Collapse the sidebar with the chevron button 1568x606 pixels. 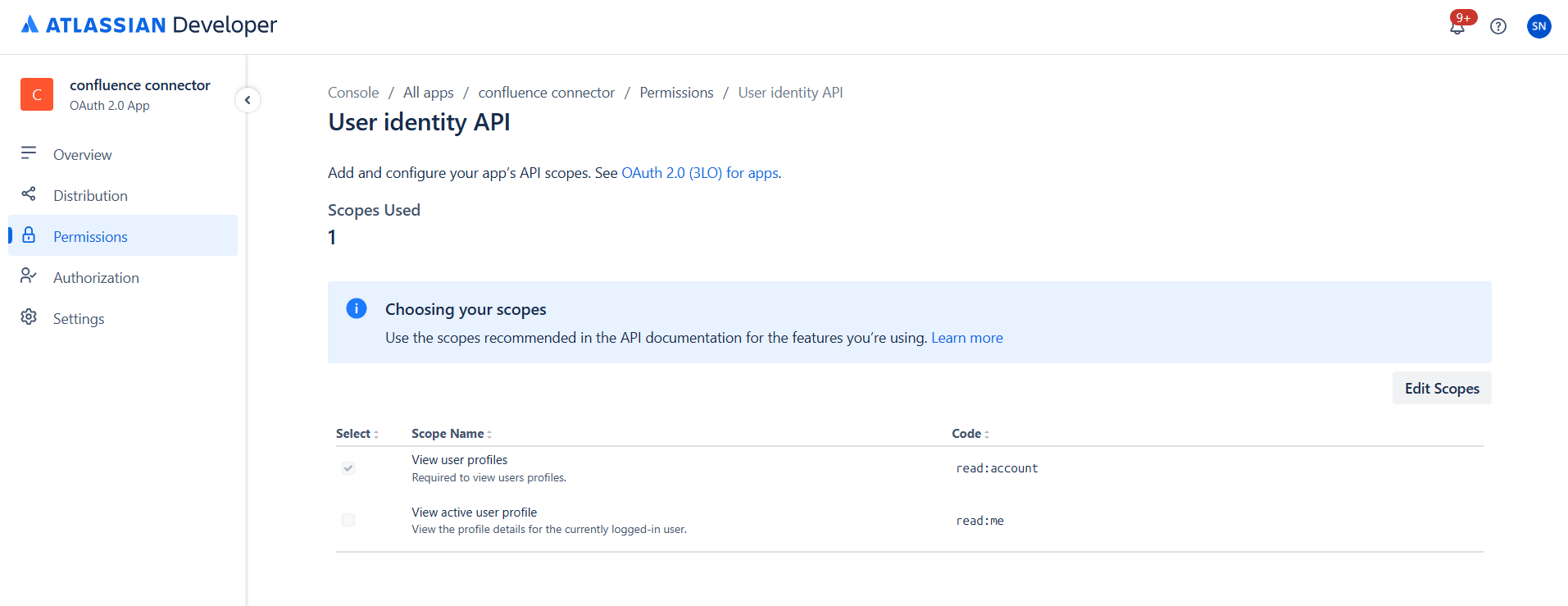click(248, 100)
